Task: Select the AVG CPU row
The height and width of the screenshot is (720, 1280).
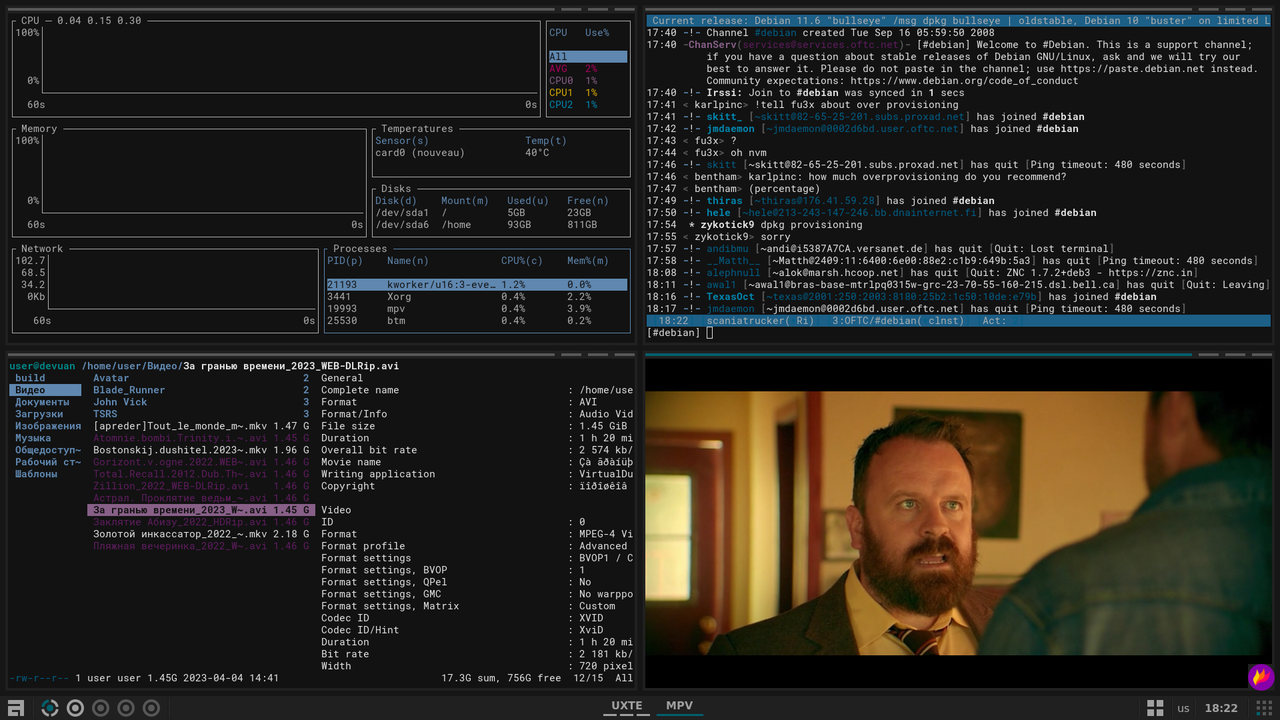Action: coord(588,69)
